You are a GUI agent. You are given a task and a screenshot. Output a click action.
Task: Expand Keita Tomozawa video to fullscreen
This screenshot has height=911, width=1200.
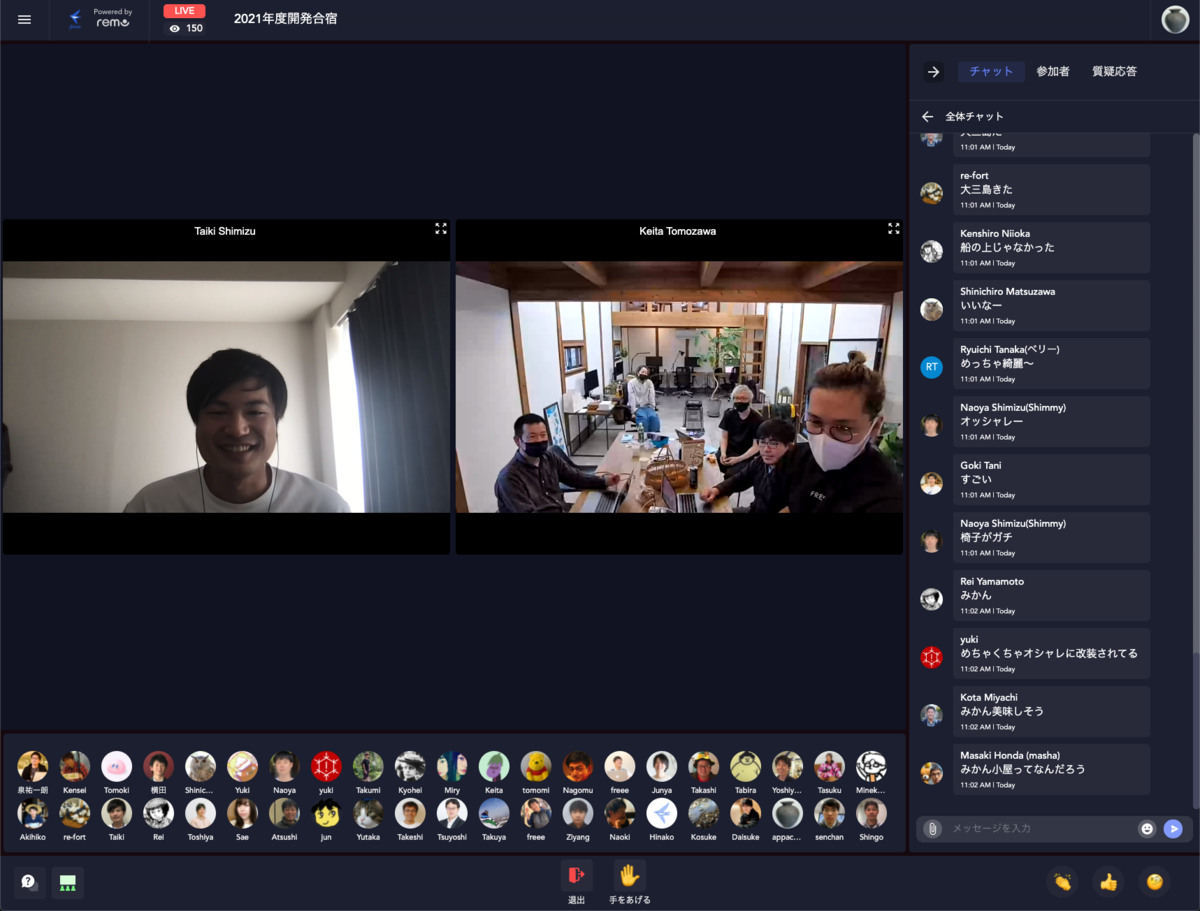coord(893,229)
